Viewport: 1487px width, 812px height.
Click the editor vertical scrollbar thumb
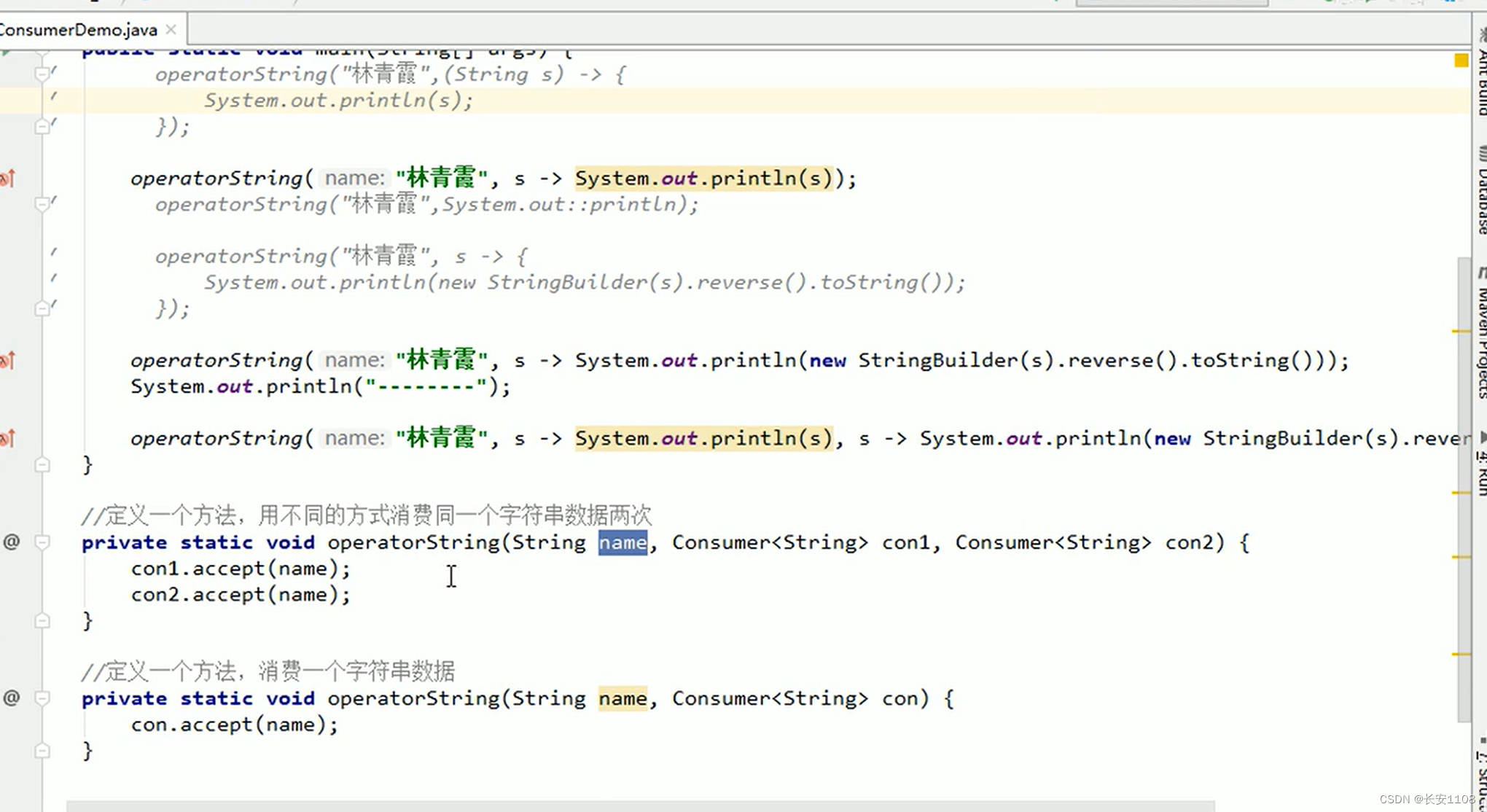point(1464,488)
